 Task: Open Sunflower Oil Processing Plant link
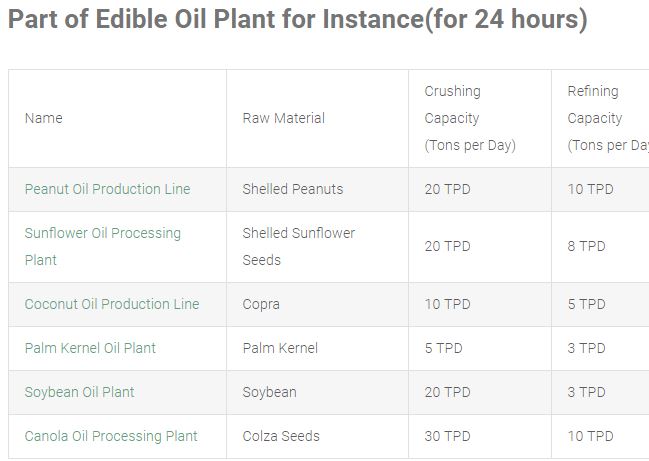pos(103,247)
